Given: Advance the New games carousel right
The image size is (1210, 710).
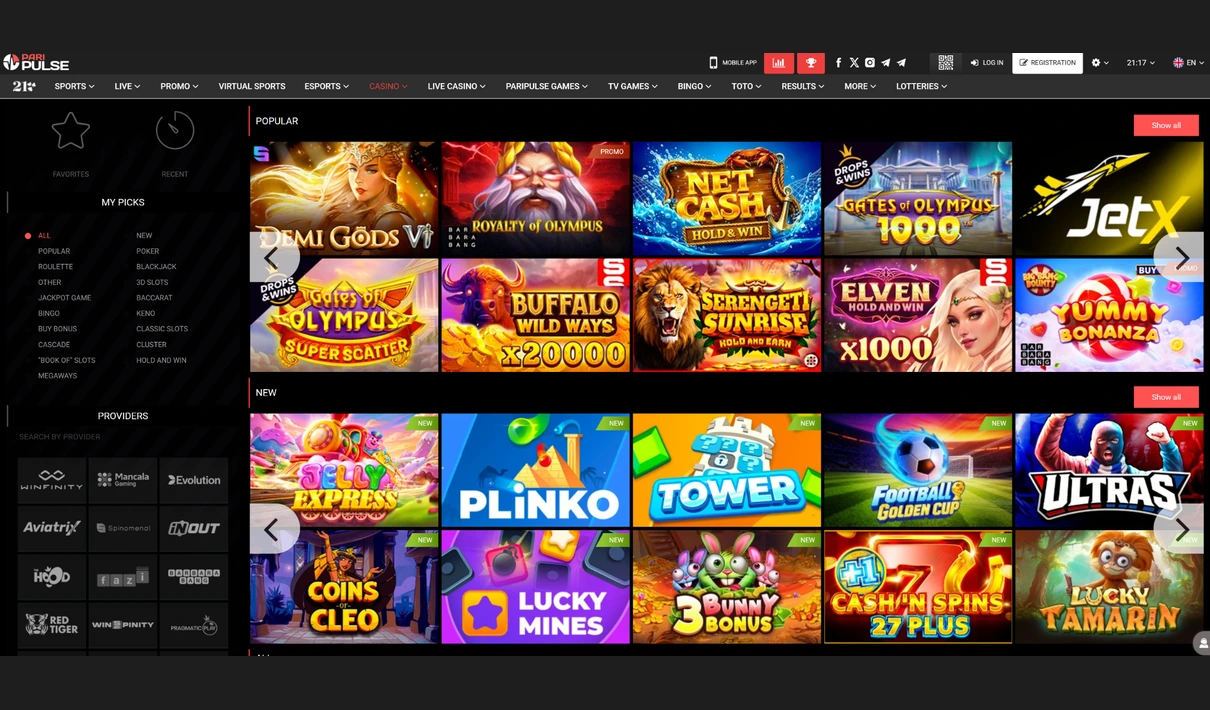Looking at the screenshot, I should (1179, 529).
